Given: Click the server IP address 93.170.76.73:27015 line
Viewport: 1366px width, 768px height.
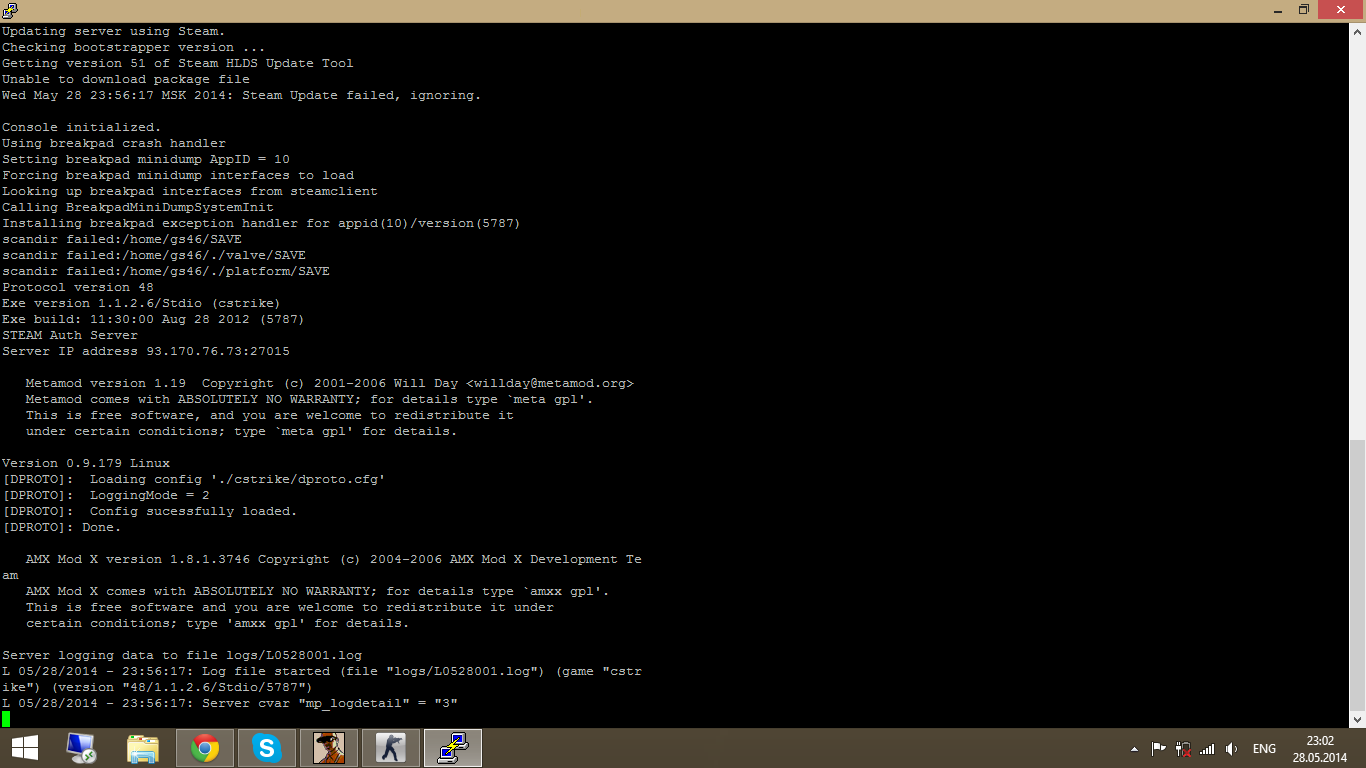Looking at the screenshot, I should [x=146, y=351].
